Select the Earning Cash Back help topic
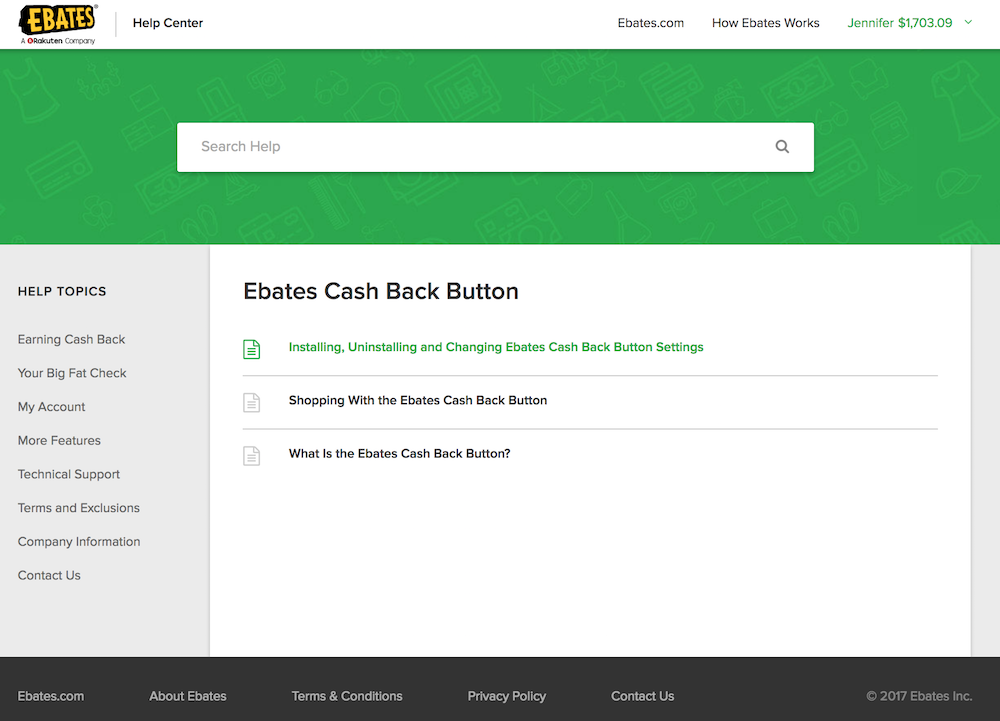This screenshot has height=721, width=1000. (71, 339)
